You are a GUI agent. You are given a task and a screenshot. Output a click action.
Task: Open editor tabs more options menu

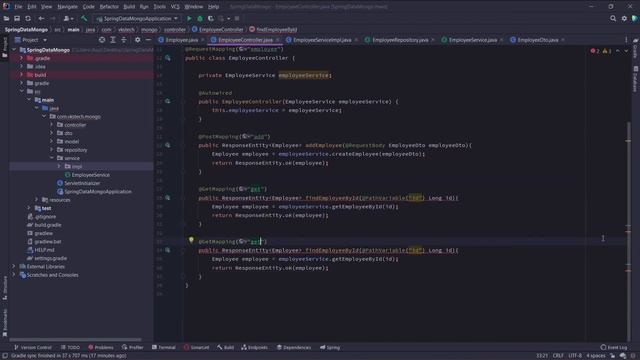point(626,40)
